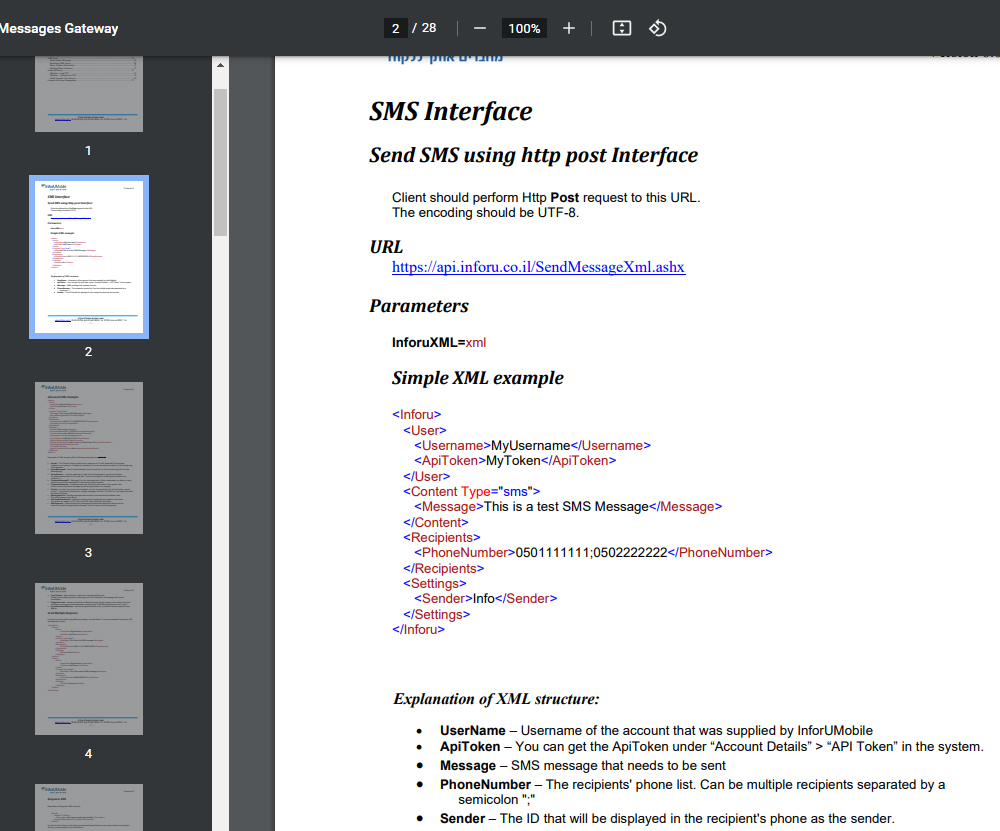Click the 100% zoom level field
Image resolution: width=1000 pixels, height=831 pixels.
(x=524, y=28)
